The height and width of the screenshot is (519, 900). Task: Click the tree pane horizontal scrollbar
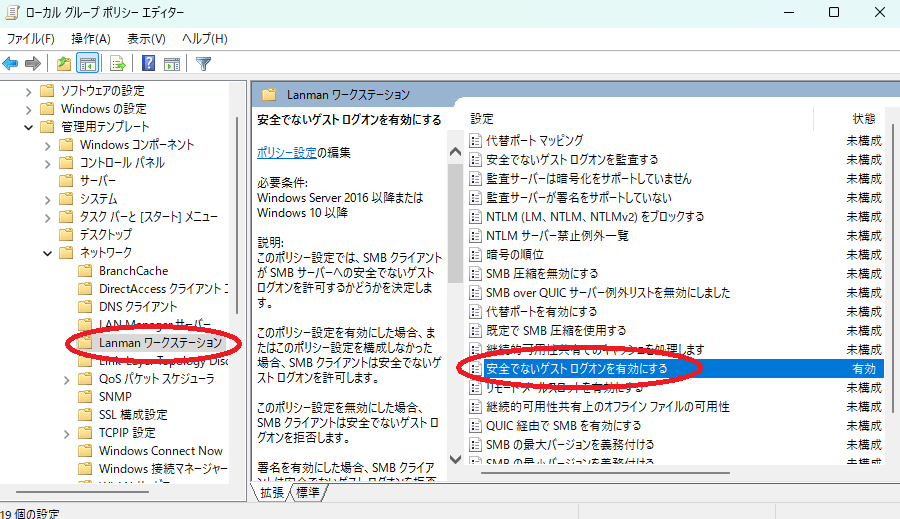click(x=82, y=492)
